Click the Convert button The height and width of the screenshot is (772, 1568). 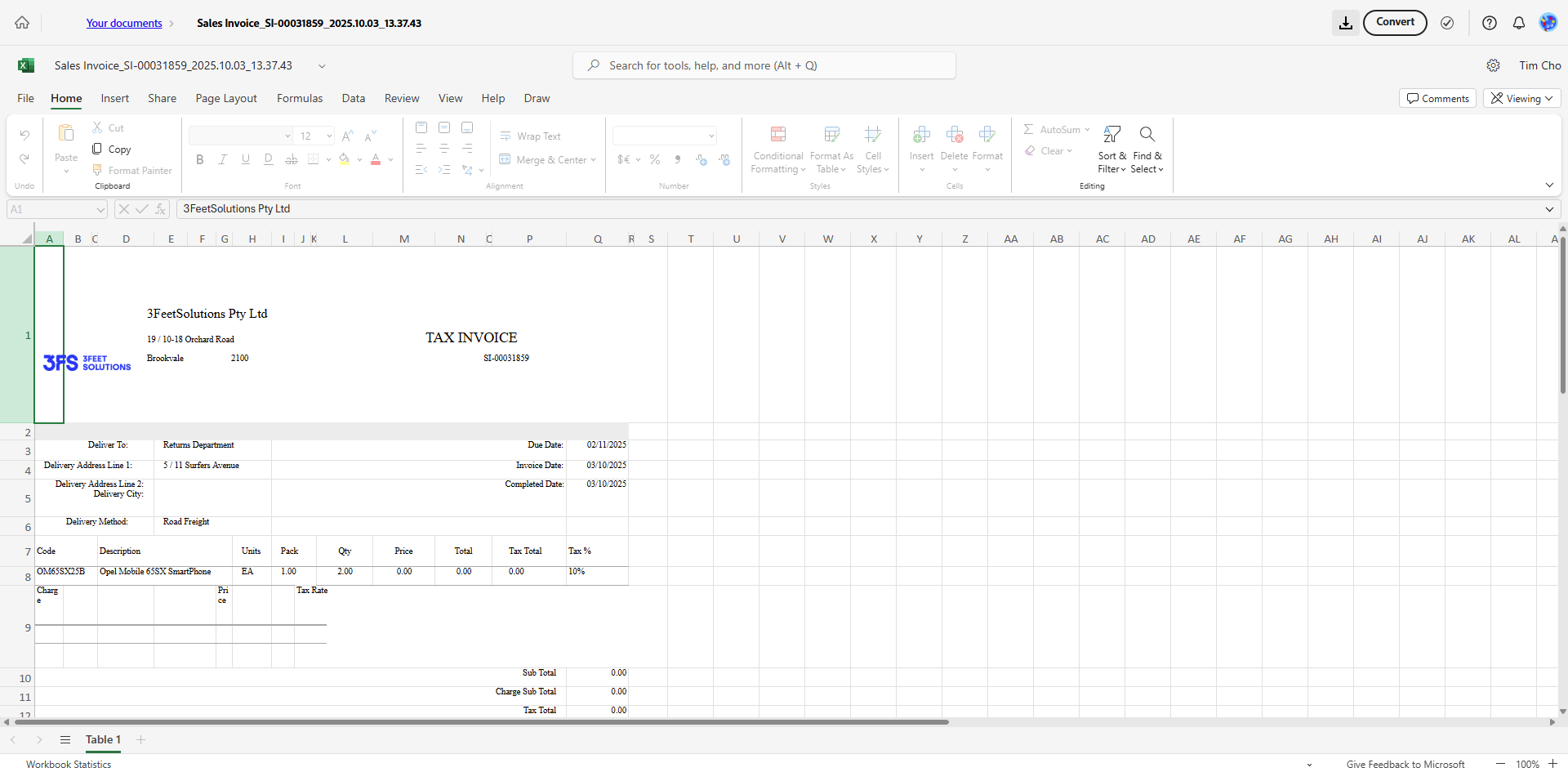click(1394, 23)
